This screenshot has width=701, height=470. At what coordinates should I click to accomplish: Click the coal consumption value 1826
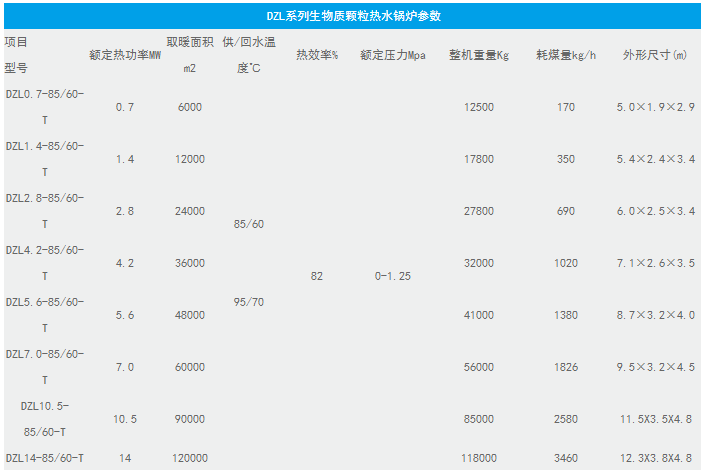566,367
